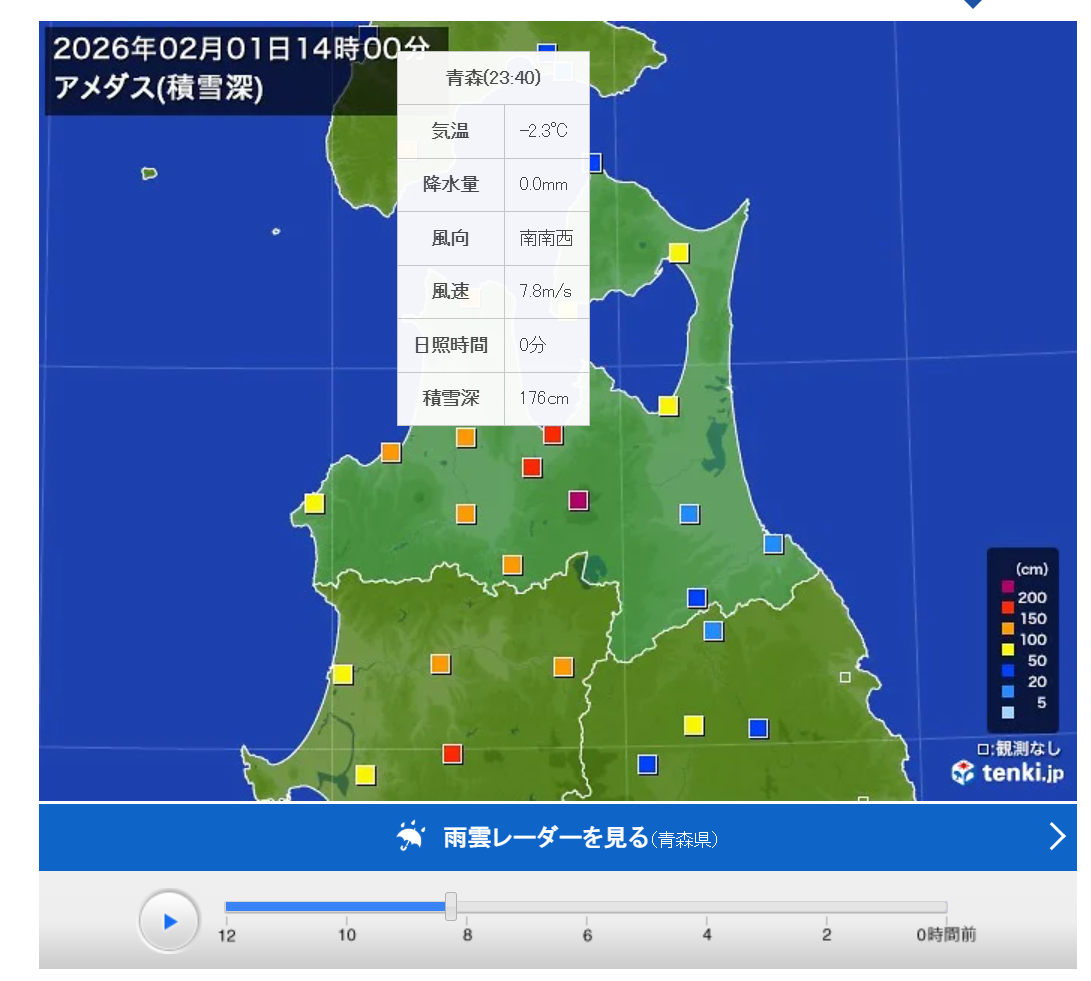Click the light blue 5cm legend swatch

(1008, 712)
